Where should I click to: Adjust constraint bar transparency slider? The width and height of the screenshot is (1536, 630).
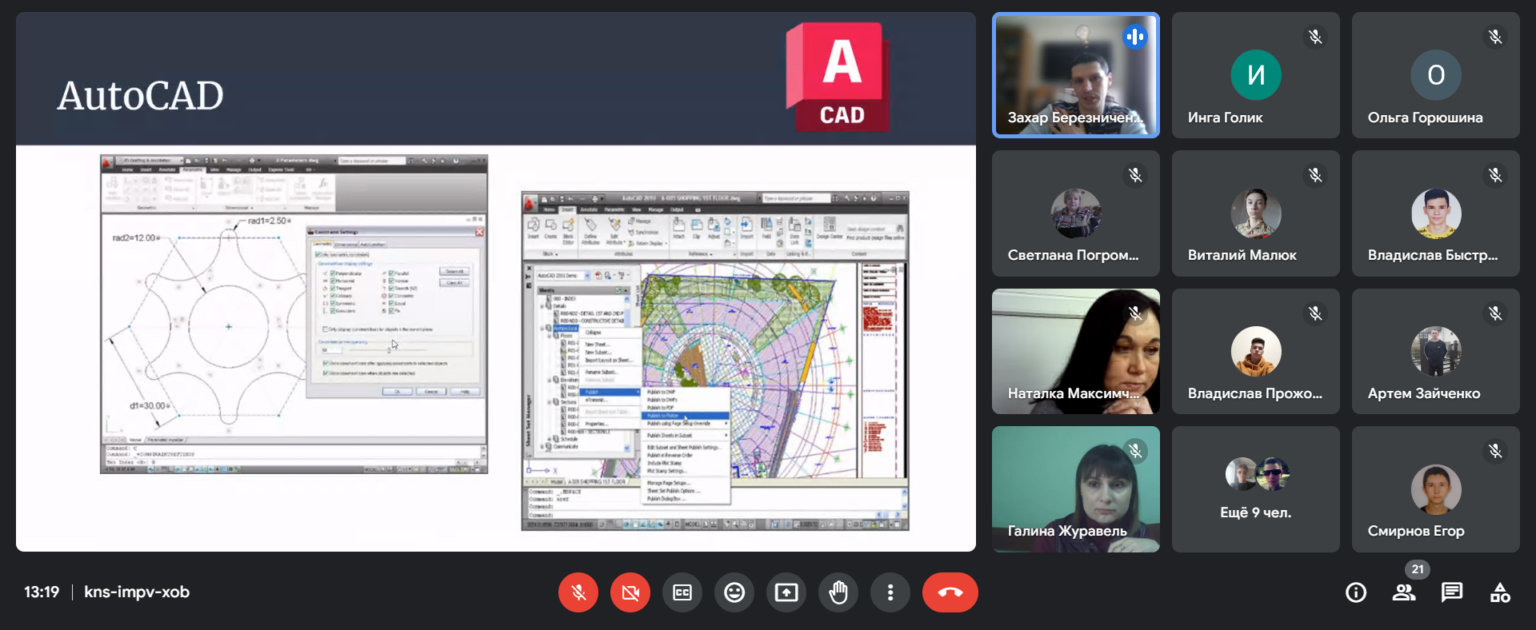point(389,350)
